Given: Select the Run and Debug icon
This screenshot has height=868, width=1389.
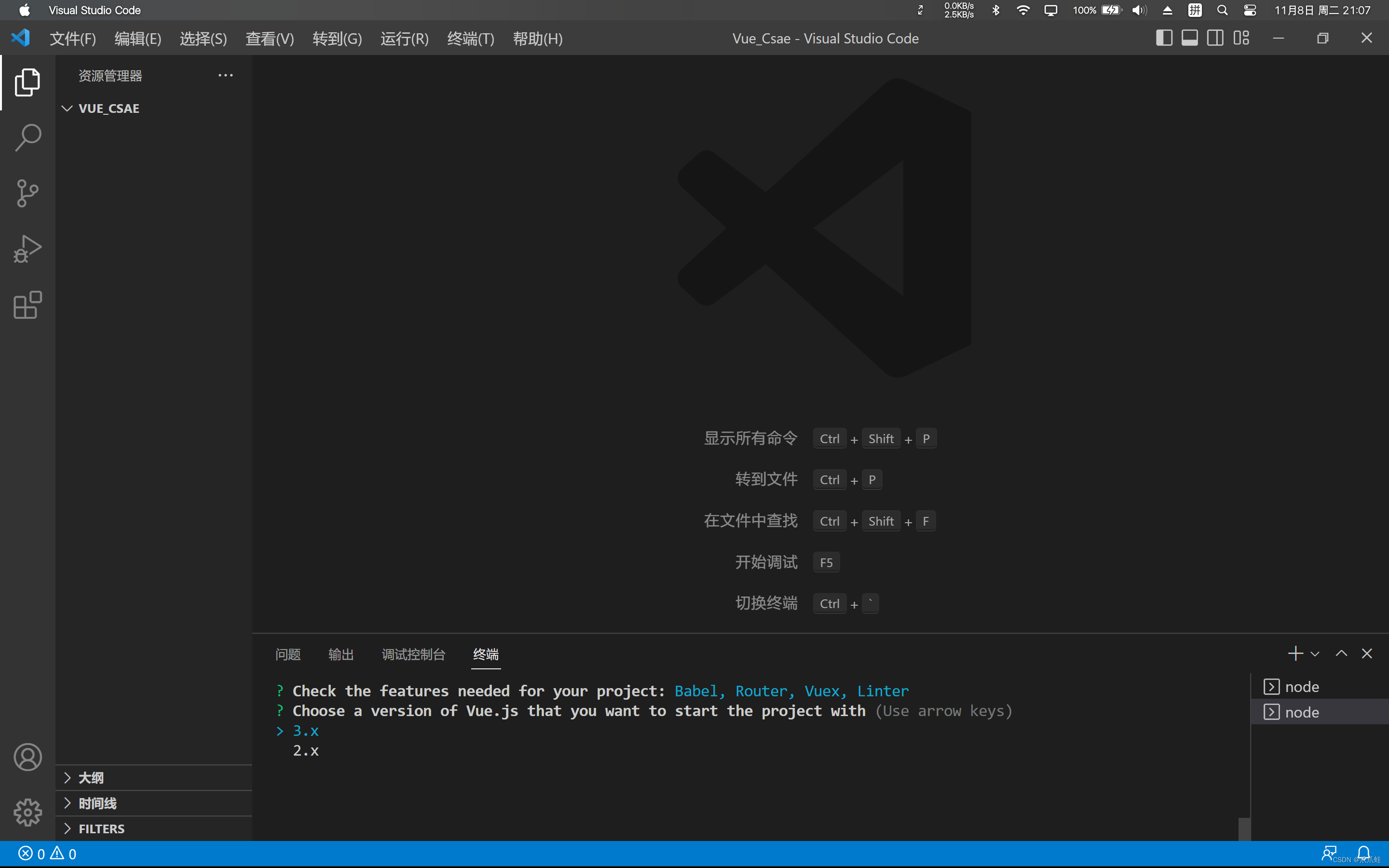Looking at the screenshot, I should pos(27,248).
